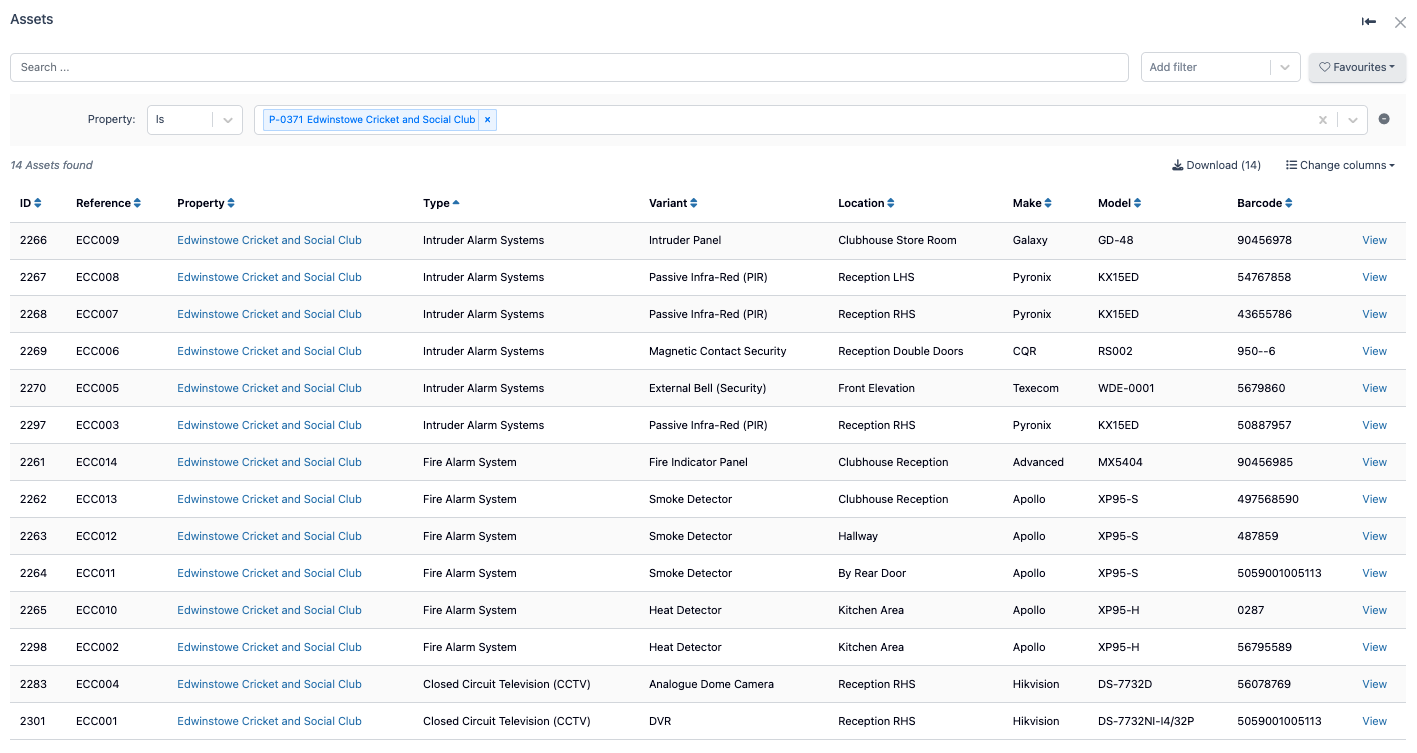
Task: Expand the property value selector chevron
Action: click(1353, 120)
